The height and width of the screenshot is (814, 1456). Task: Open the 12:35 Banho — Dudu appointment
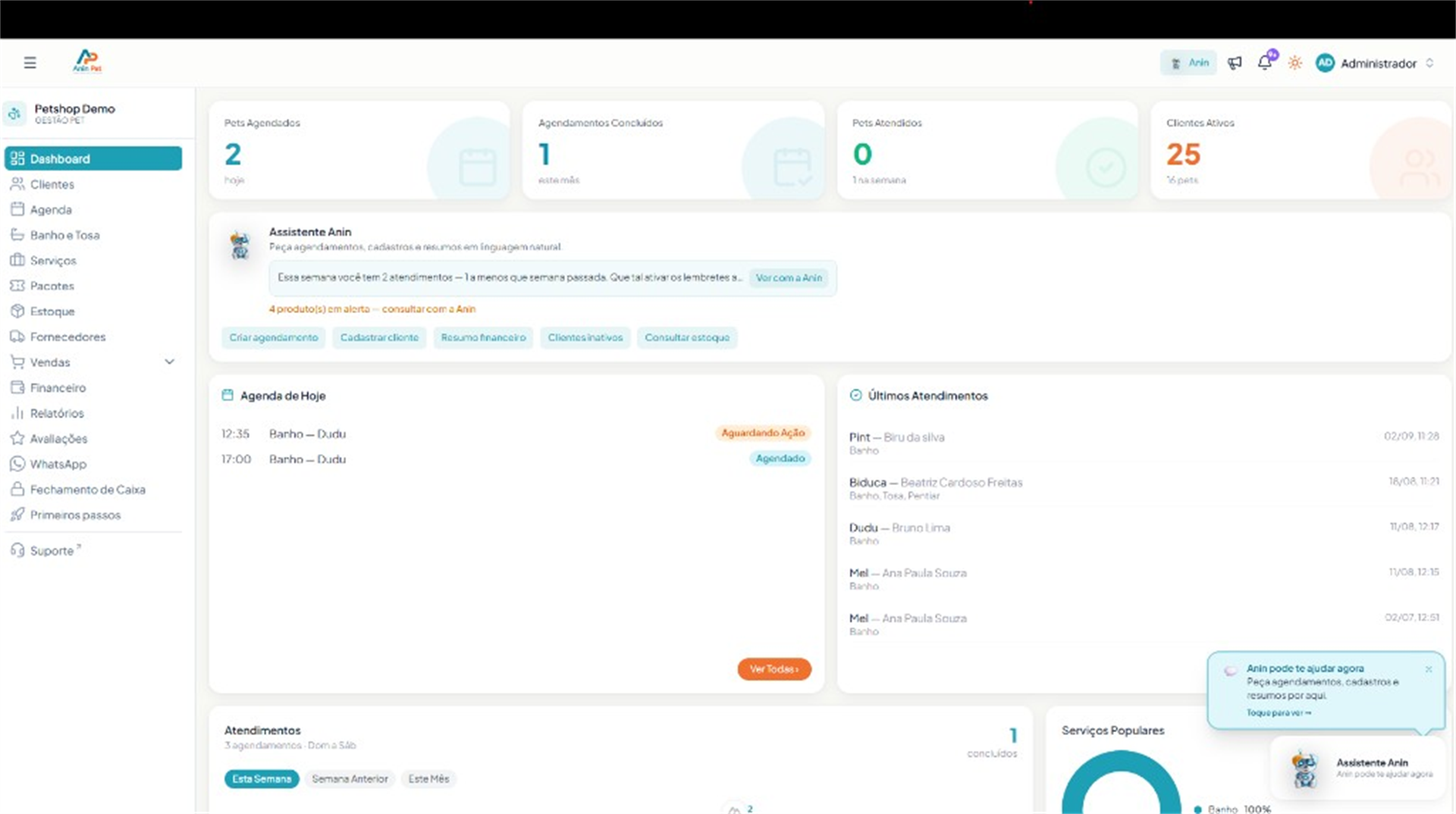click(x=516, y=434)
